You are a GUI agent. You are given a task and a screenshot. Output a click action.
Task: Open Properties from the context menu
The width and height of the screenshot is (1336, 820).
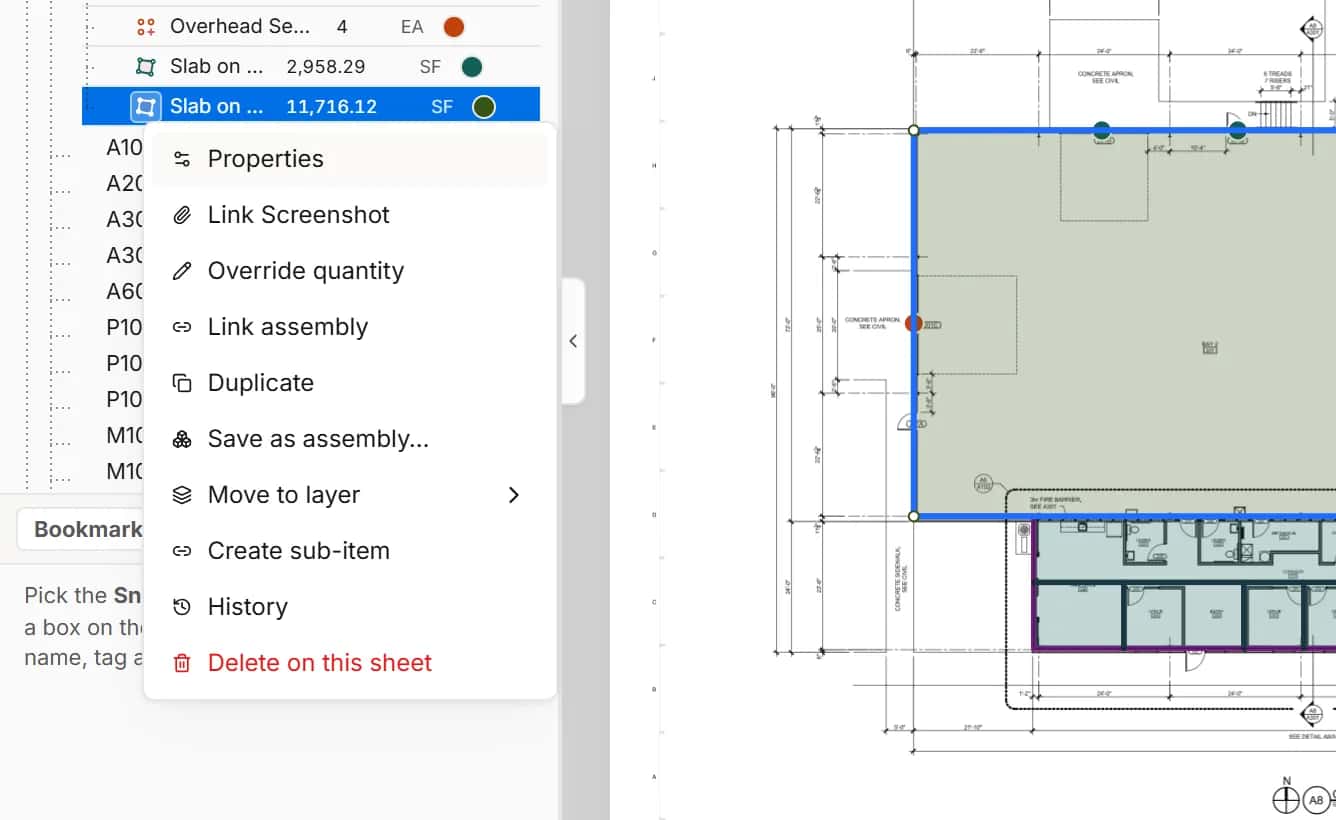[349, 159]
